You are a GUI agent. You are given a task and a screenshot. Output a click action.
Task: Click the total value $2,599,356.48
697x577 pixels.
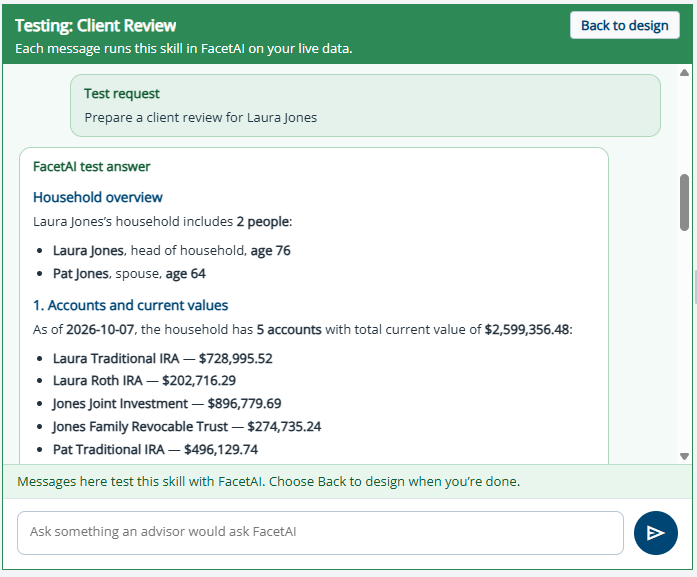click(527, 329)
